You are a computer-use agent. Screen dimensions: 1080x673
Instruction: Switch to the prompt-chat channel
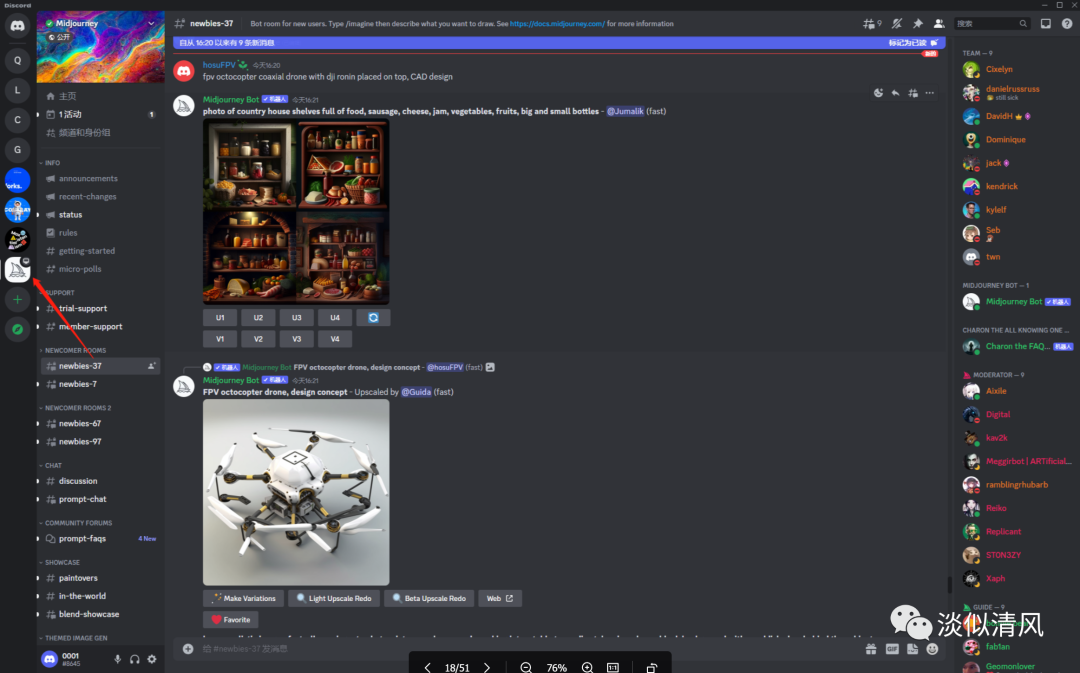click(x=82, y=499)
